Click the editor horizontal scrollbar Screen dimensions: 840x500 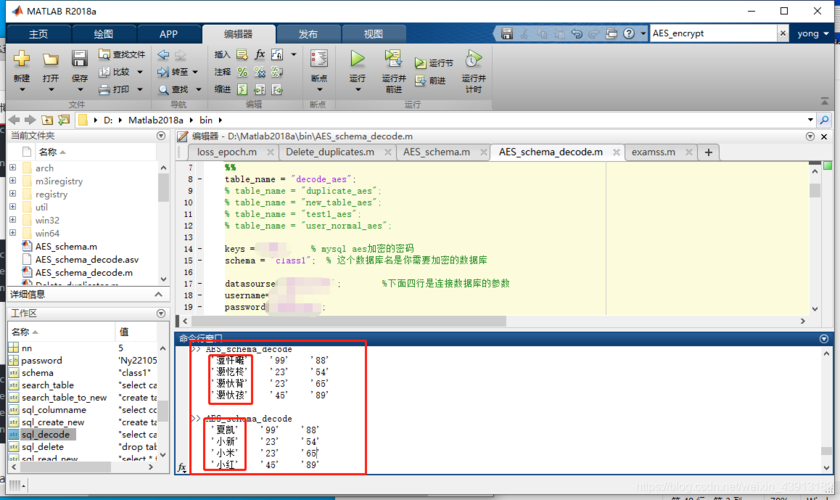coord(348,321)
